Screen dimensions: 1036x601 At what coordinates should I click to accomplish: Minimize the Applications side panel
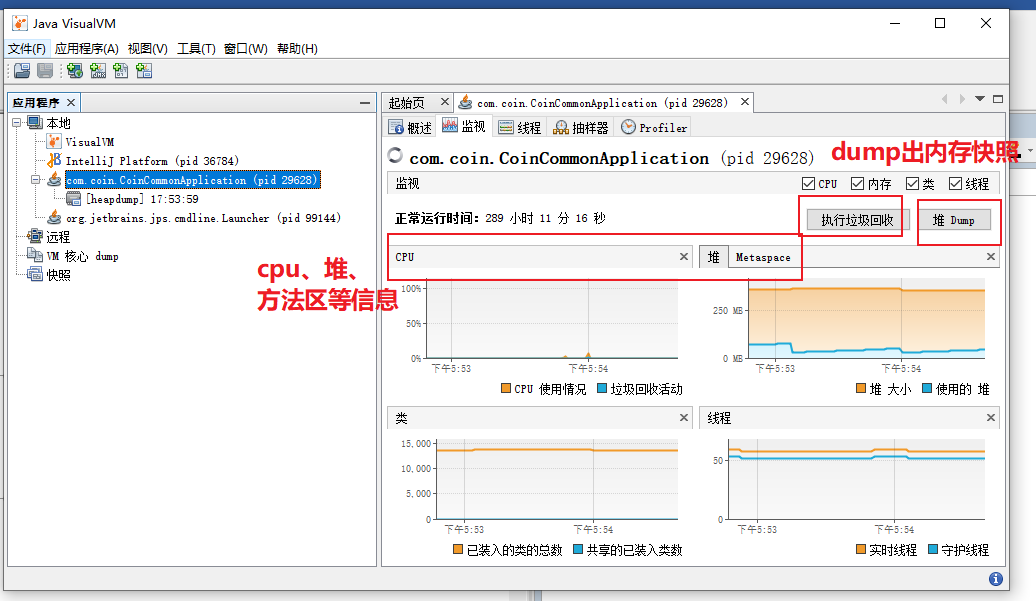point(365,103)
